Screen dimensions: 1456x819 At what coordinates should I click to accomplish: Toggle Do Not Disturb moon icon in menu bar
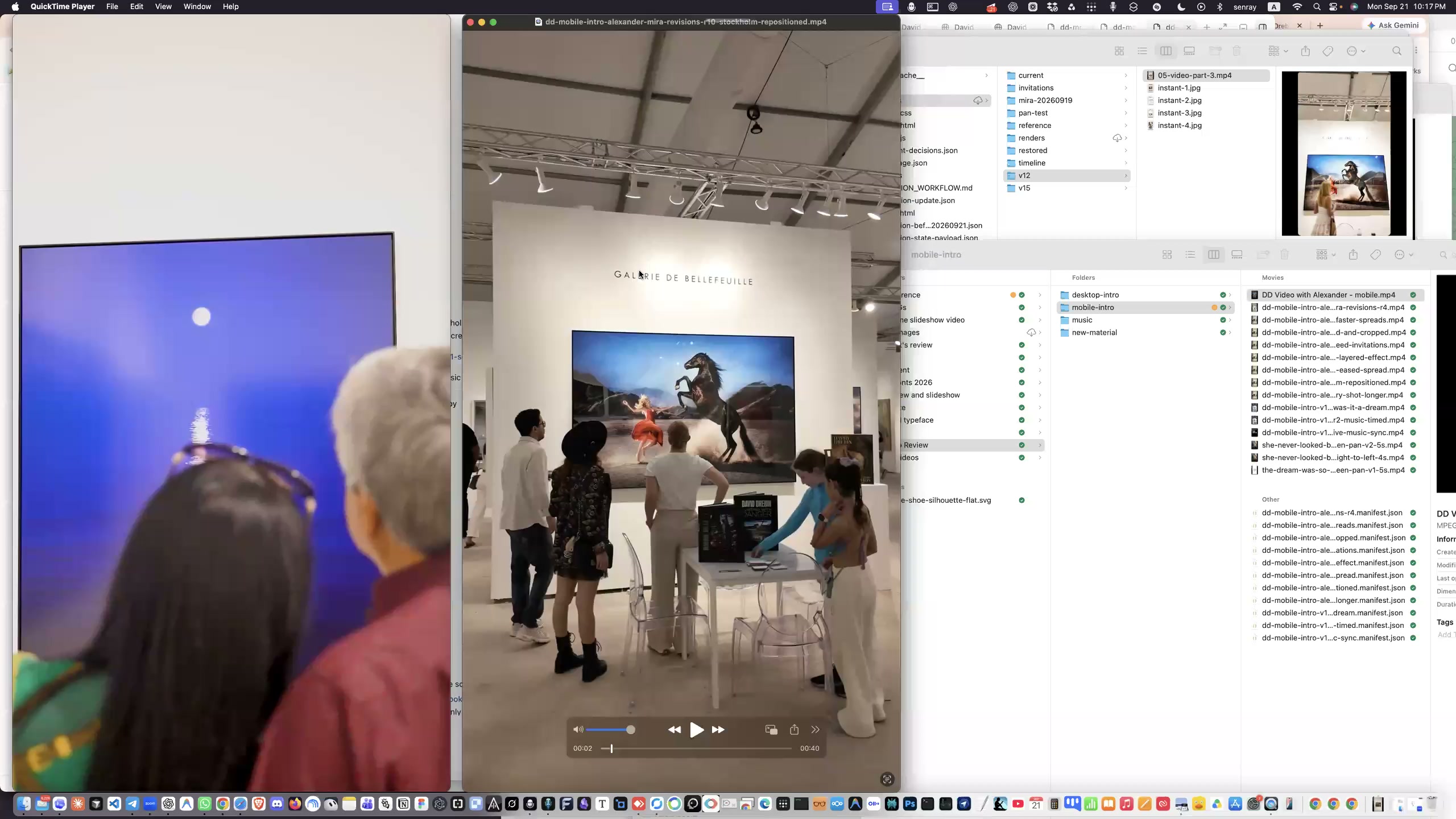tap(1181, 7)
